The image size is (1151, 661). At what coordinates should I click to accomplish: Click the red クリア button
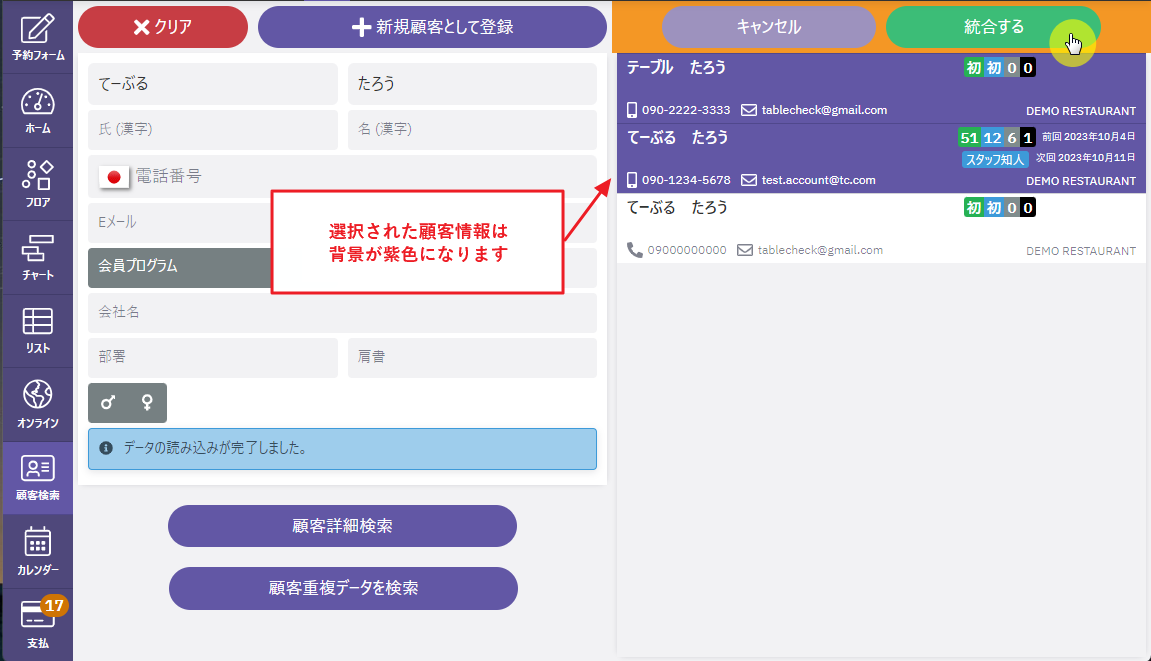click(x=162, y=27)
